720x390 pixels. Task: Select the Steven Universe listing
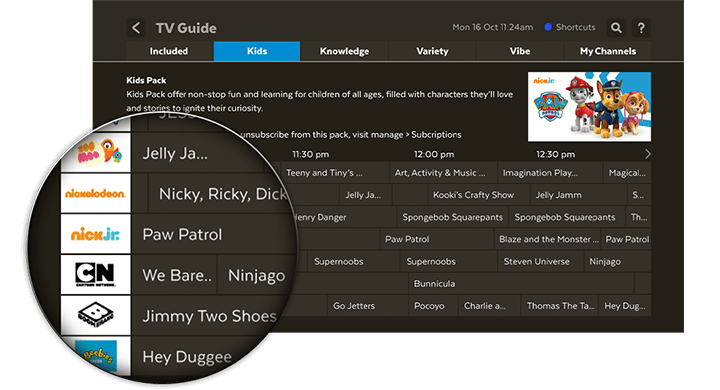[540, 261]
